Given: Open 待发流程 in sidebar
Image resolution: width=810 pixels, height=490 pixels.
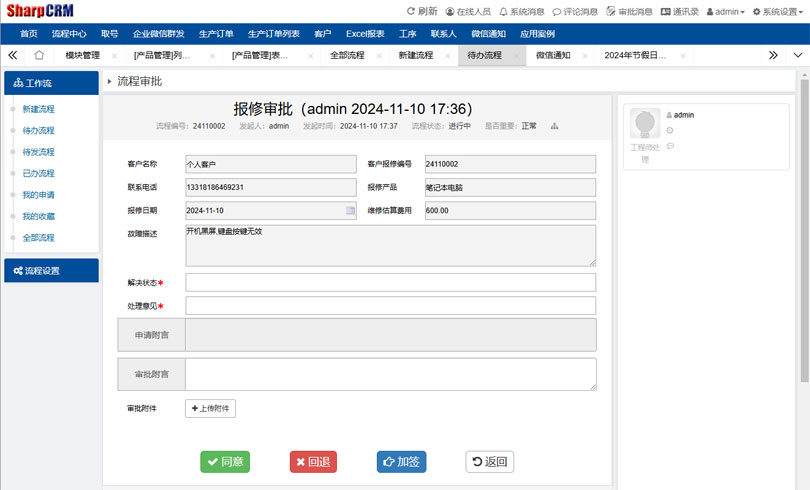Looking at the screenshot, I should pyautogui.click(x=38, y=152).
